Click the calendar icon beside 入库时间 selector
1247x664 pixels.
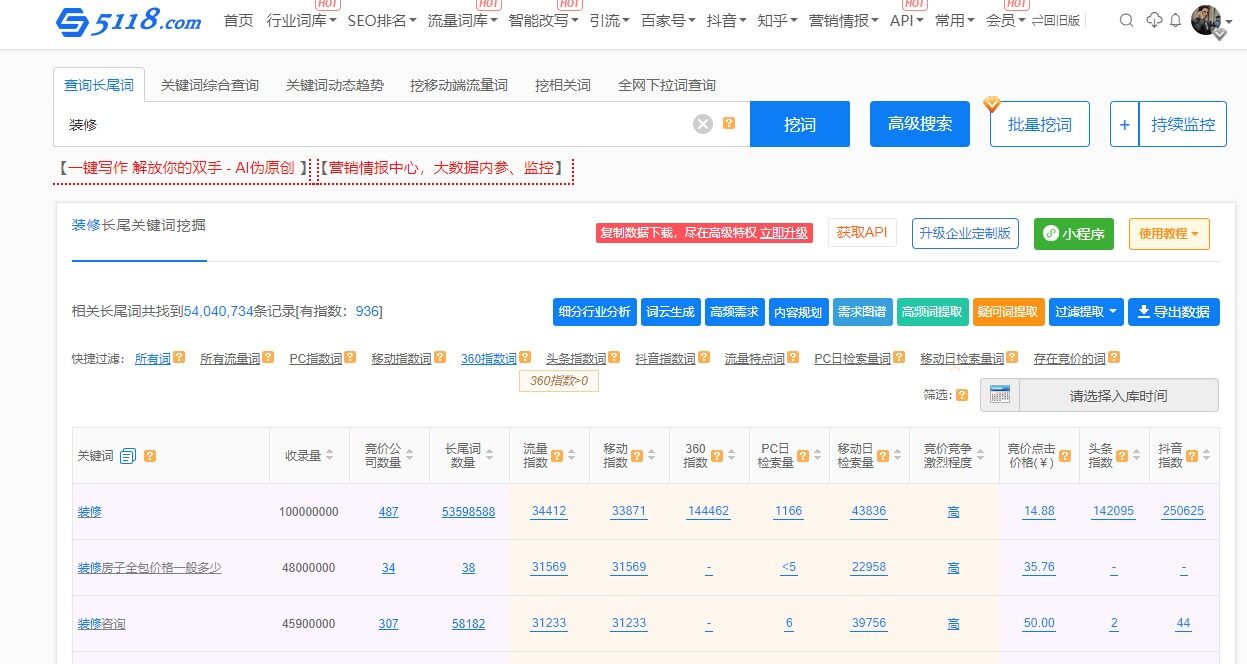pyautogui.click(x=1000, y=392)
